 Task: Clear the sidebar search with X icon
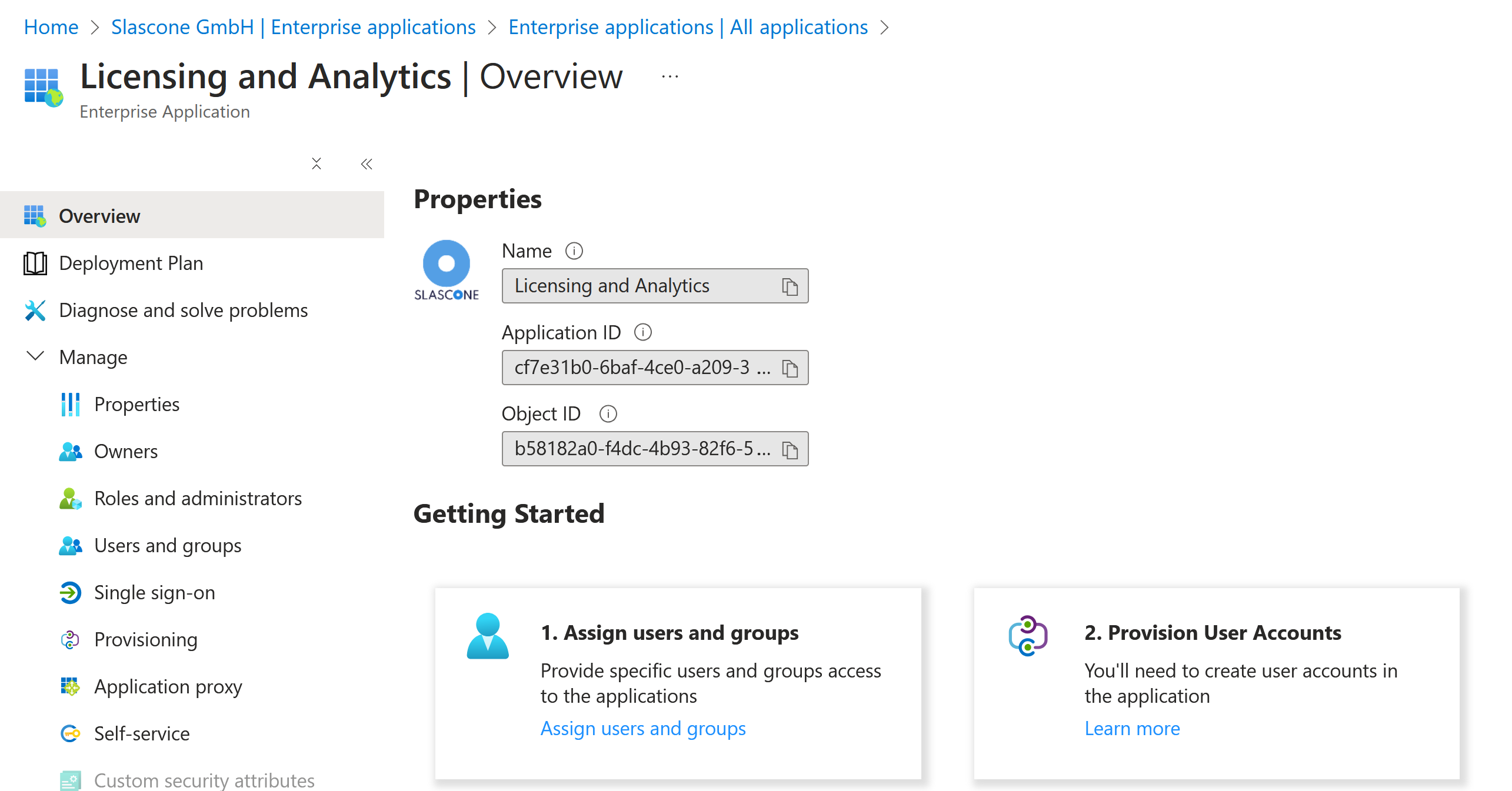click(x=317, y=163)
